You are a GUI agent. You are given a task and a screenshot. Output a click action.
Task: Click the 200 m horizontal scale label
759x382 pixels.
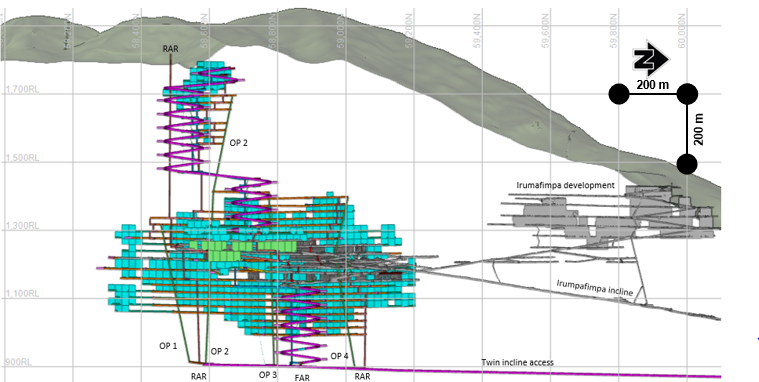tap(652, 85)
